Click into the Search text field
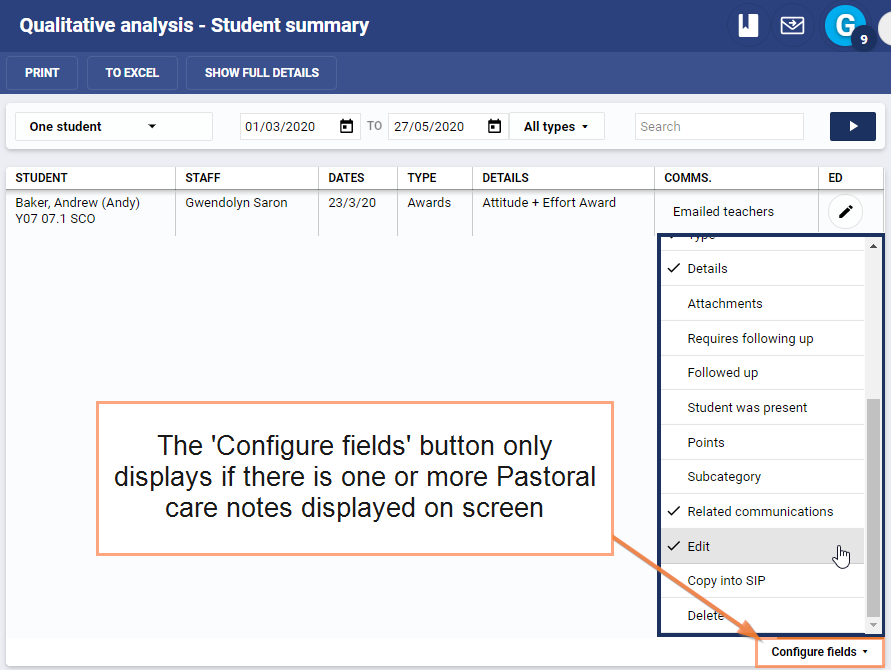The height and width of the screenshot is (670, 891). 718,127
